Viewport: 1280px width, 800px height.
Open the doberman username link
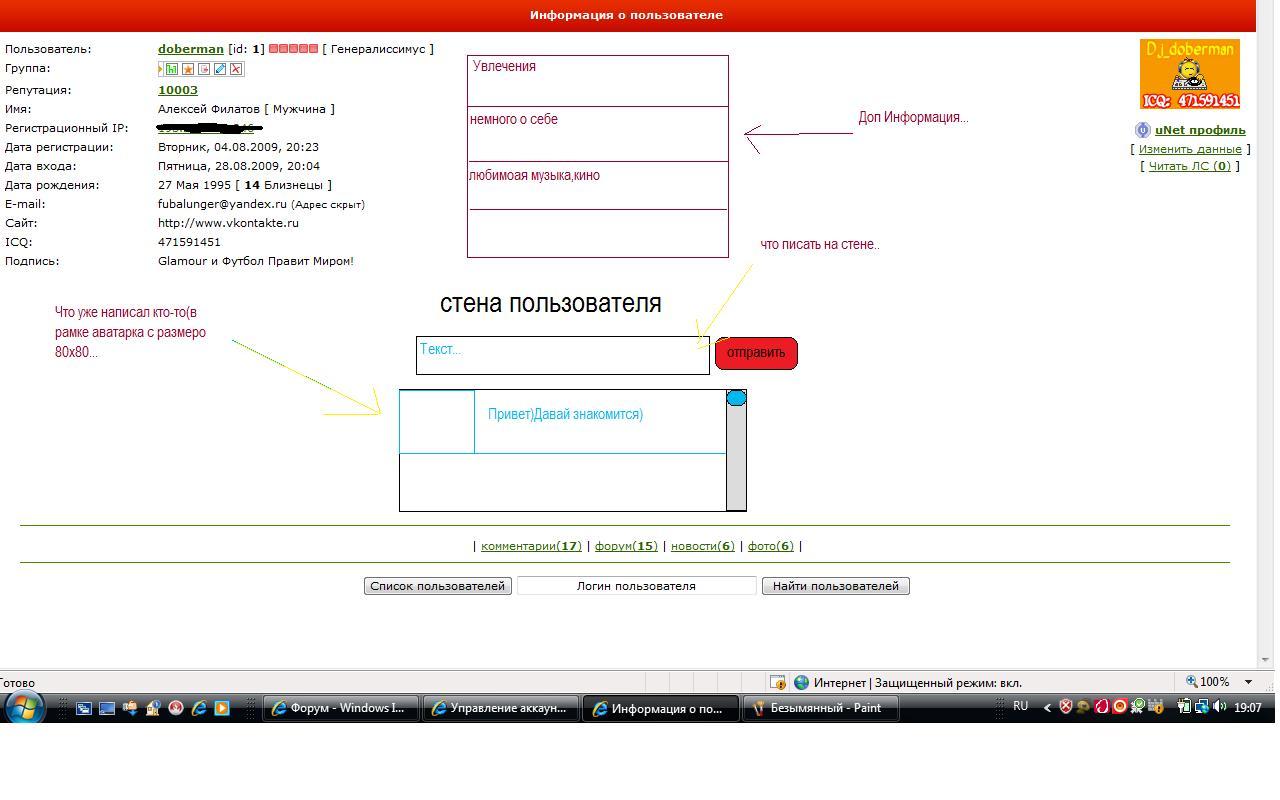click(x=190, y=49)
